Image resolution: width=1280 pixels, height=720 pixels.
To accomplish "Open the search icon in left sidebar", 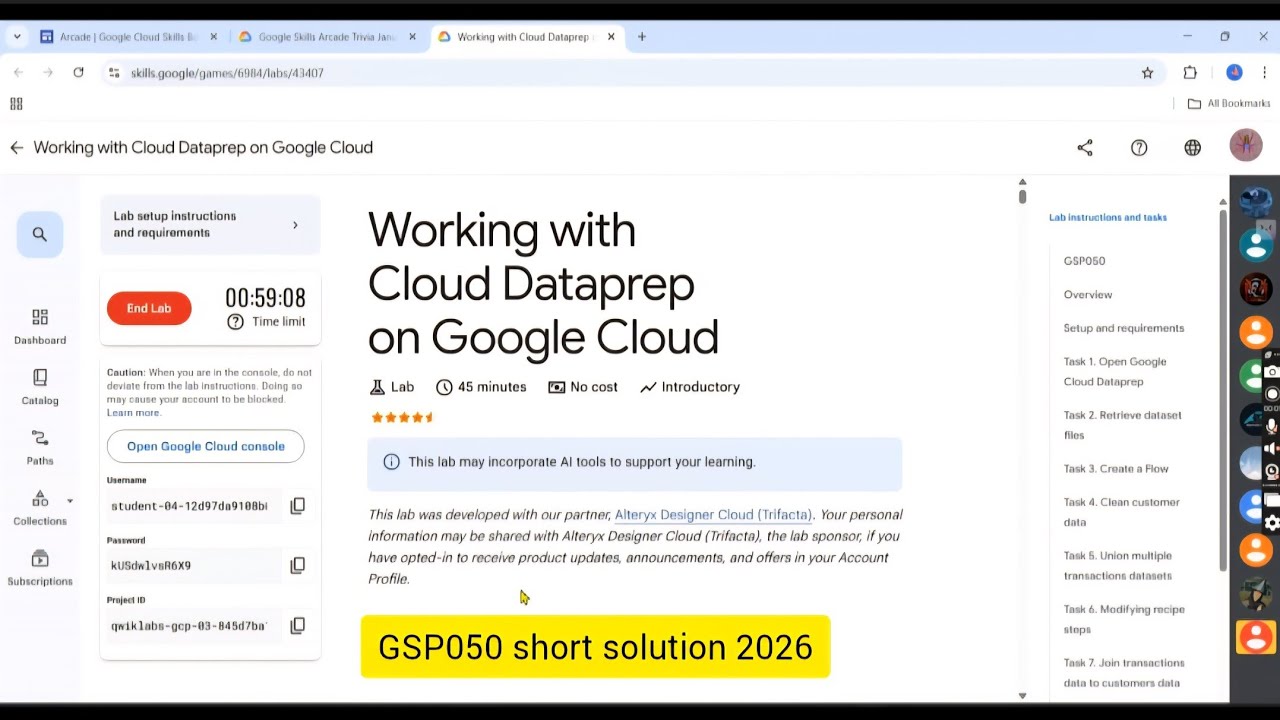I will point(40,234).
